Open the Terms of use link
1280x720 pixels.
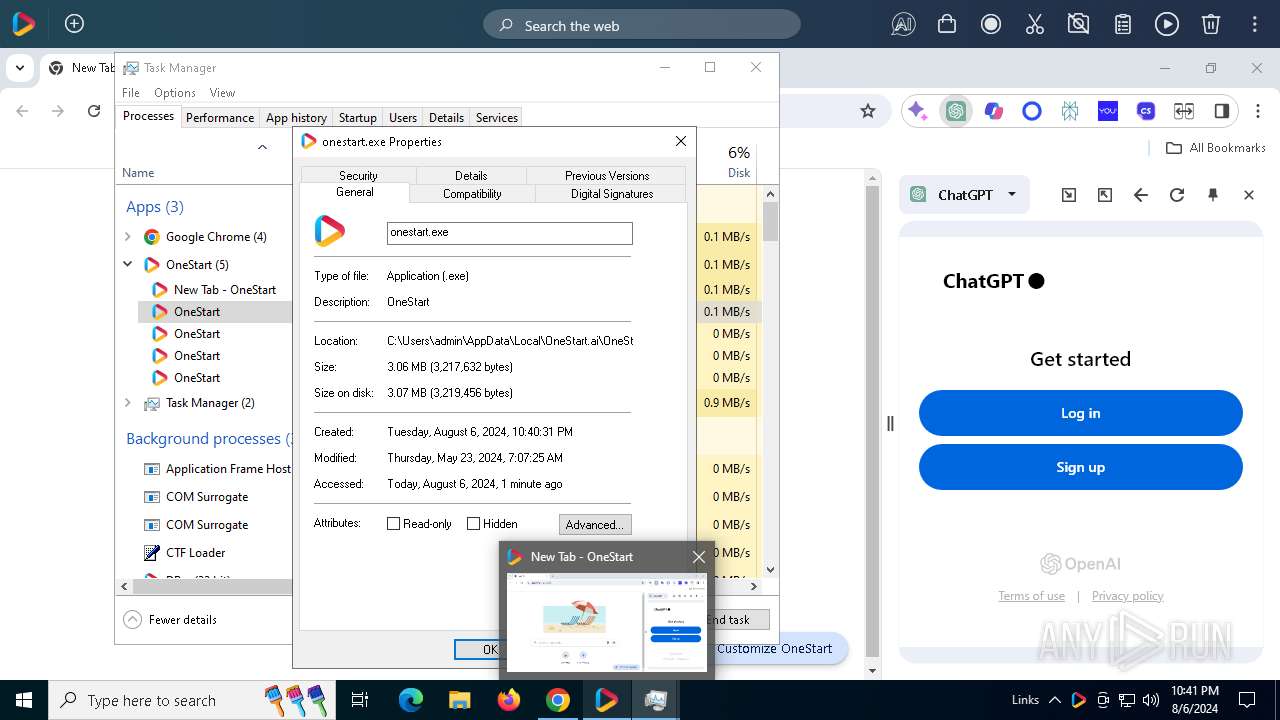[1031, 596]
